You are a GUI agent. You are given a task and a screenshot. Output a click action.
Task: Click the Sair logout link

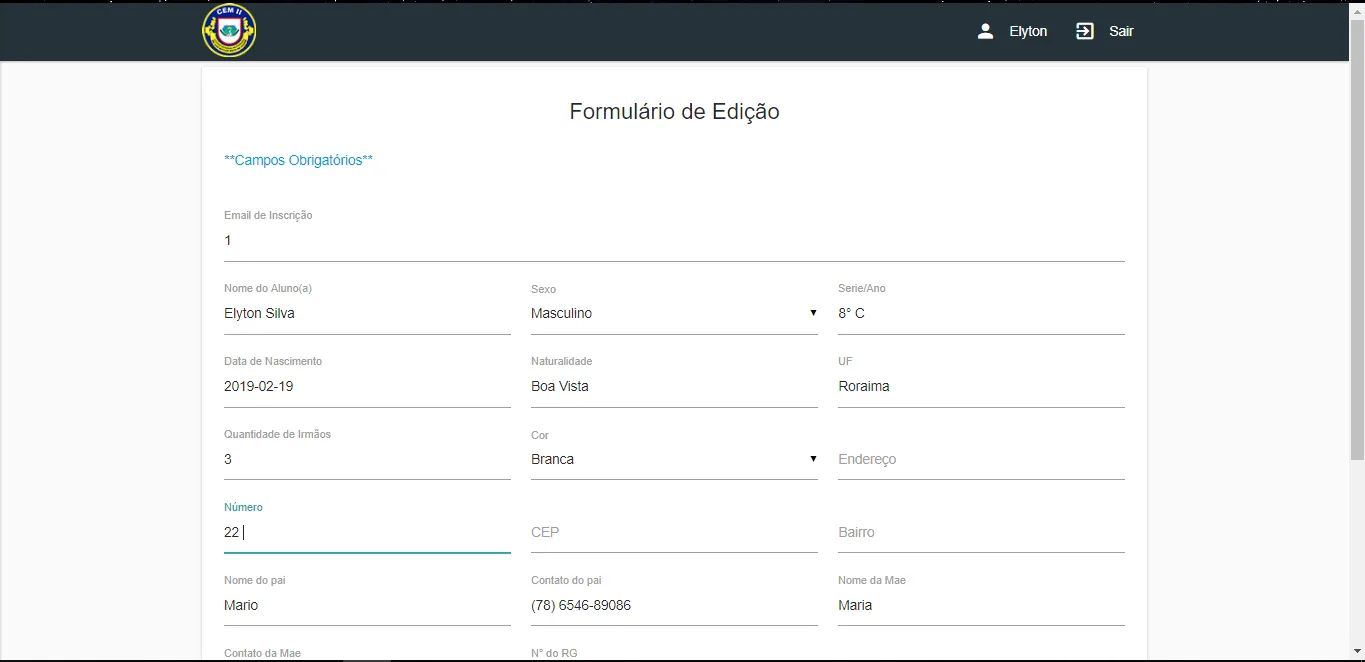point(1121,31)
